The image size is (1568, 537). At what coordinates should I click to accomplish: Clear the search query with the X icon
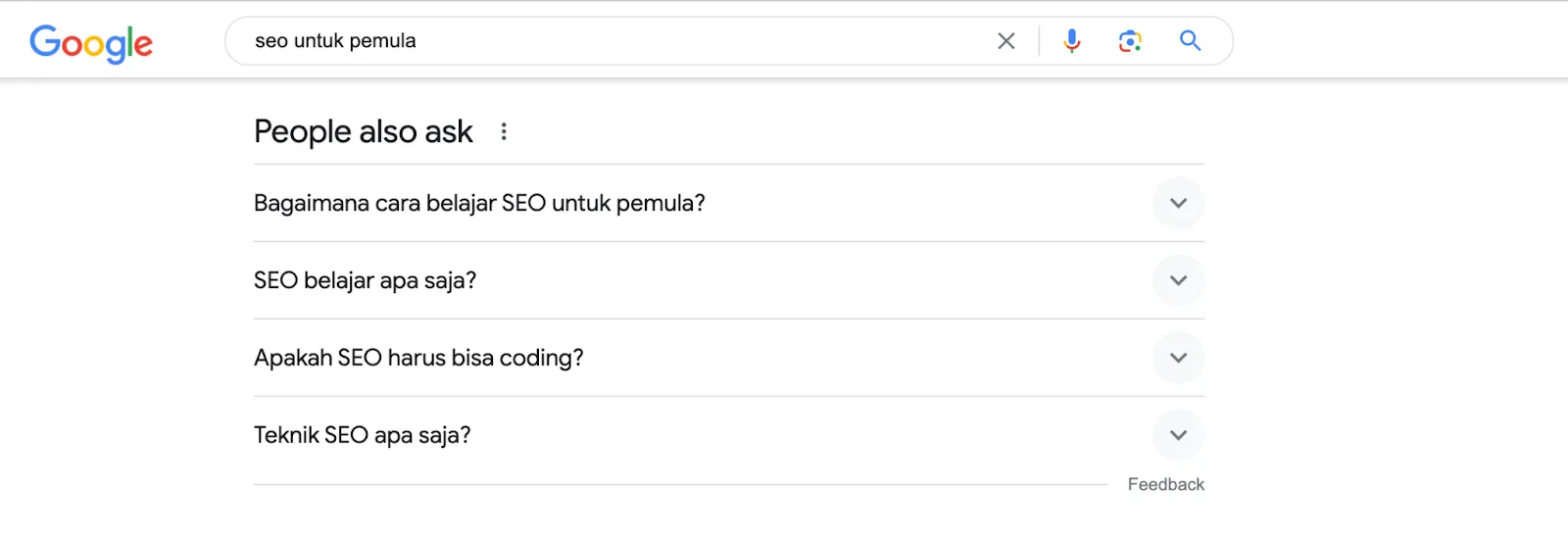click(x=1005, y=41)
